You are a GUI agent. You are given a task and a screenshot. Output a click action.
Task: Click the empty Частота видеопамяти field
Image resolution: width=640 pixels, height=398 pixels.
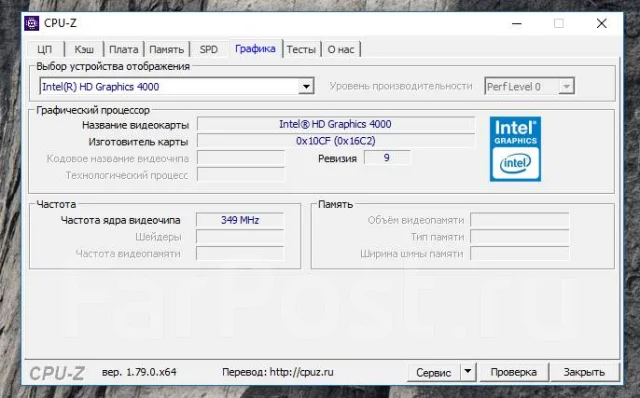point(240,253)
